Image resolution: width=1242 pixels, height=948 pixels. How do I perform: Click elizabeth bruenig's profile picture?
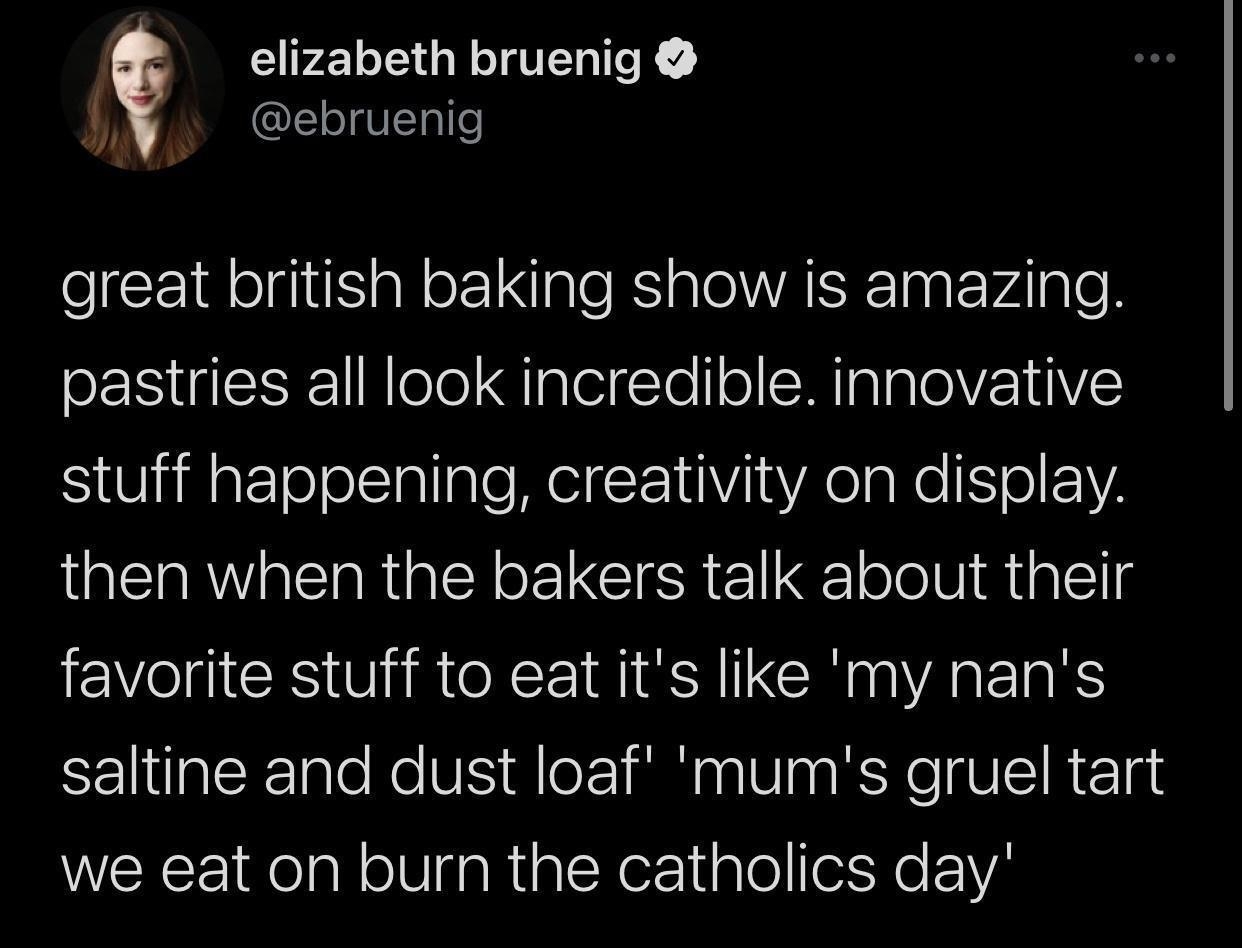[x=142, y=90]
